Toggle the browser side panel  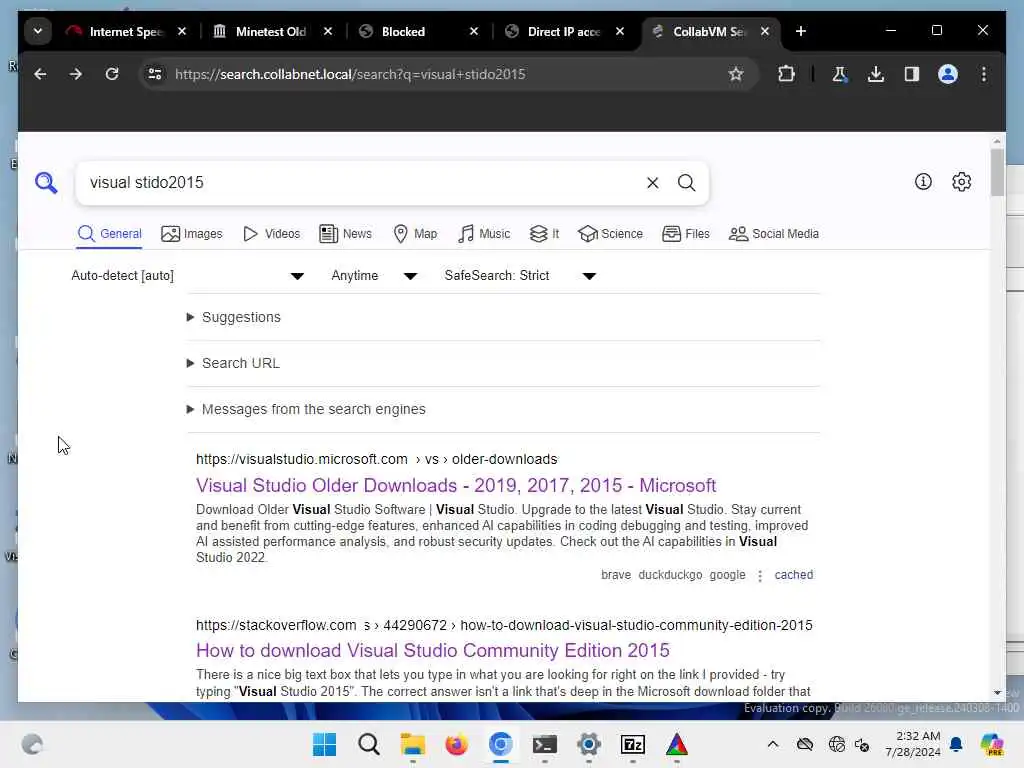(912, 74)
